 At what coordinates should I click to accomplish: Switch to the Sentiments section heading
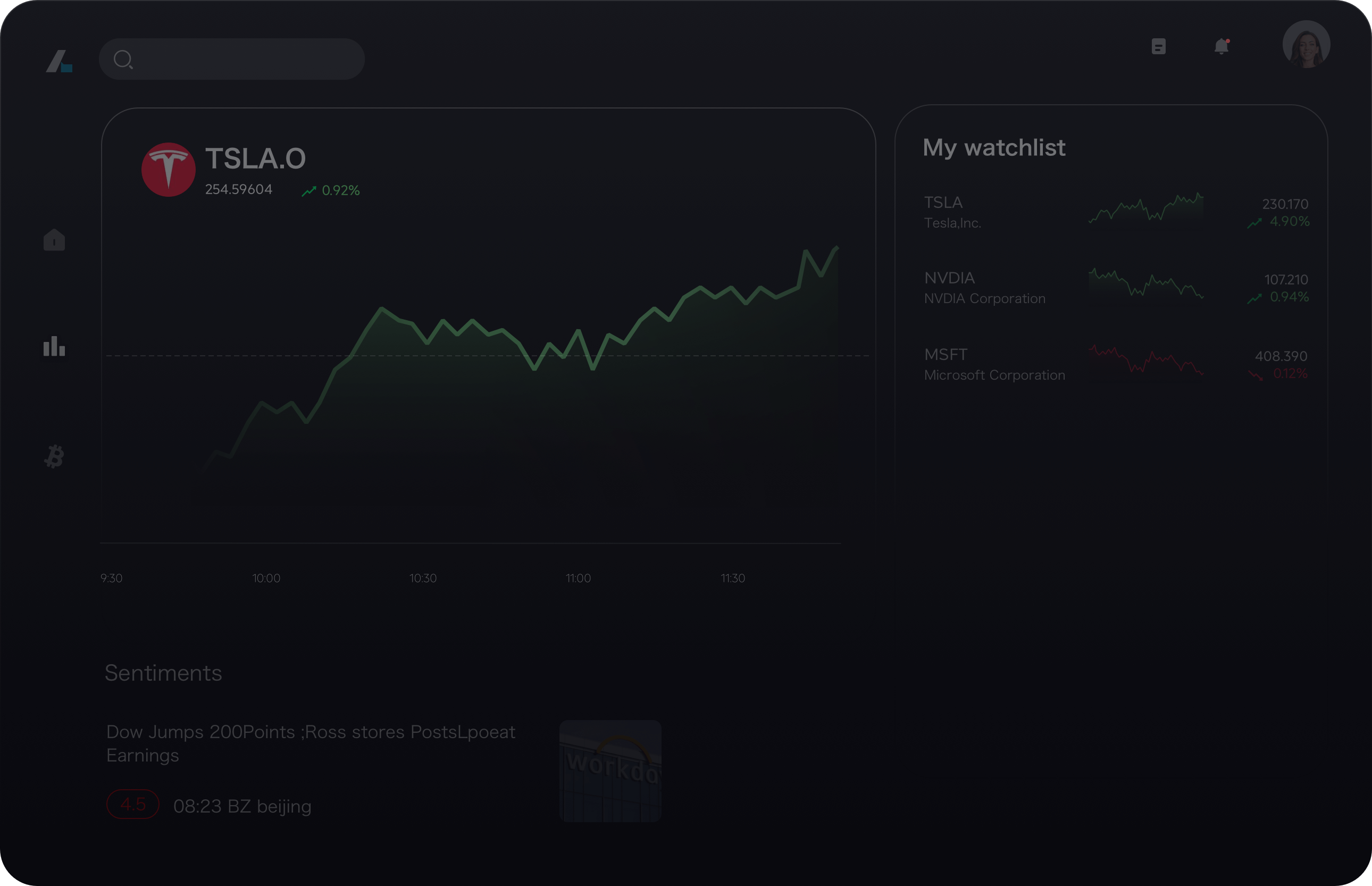click(163, 673)
